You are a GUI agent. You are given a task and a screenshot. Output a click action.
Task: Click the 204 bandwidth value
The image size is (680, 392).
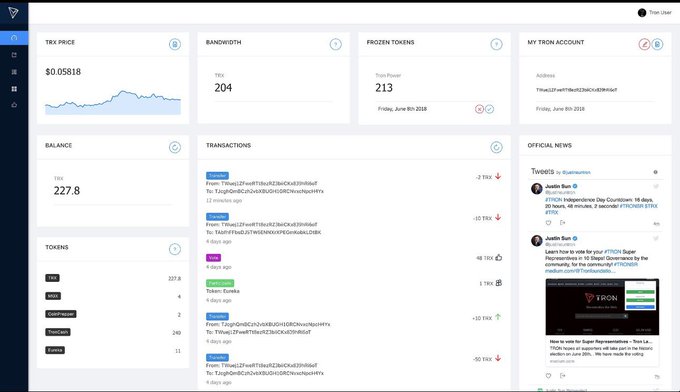[223, 88]
